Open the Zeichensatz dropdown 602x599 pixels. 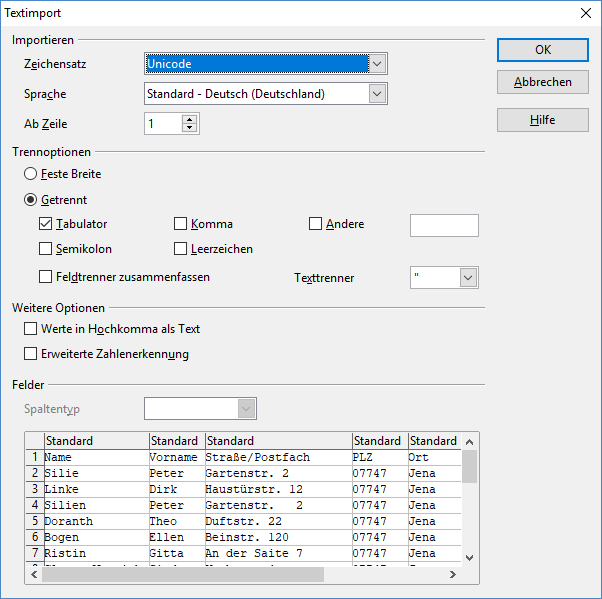377,64
